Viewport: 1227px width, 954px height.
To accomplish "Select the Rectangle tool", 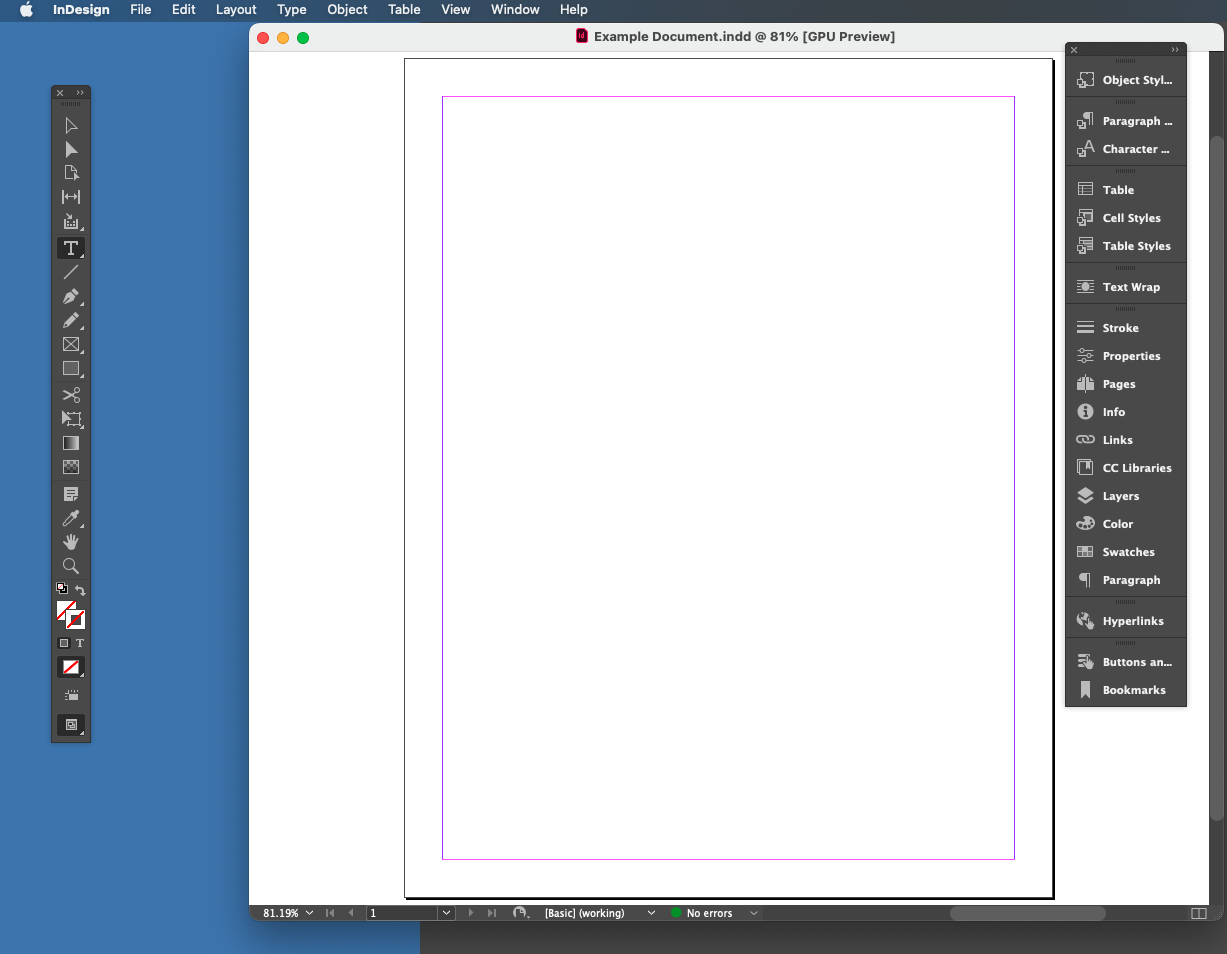I will point(71,368).
